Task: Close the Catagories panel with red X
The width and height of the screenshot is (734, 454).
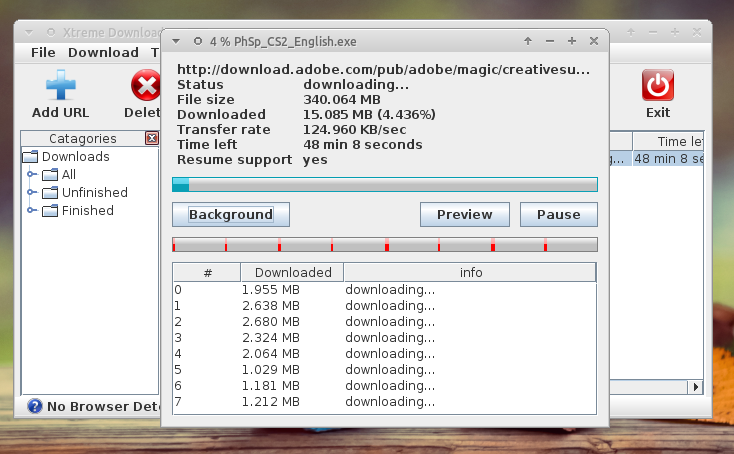Action: (152, 138)
